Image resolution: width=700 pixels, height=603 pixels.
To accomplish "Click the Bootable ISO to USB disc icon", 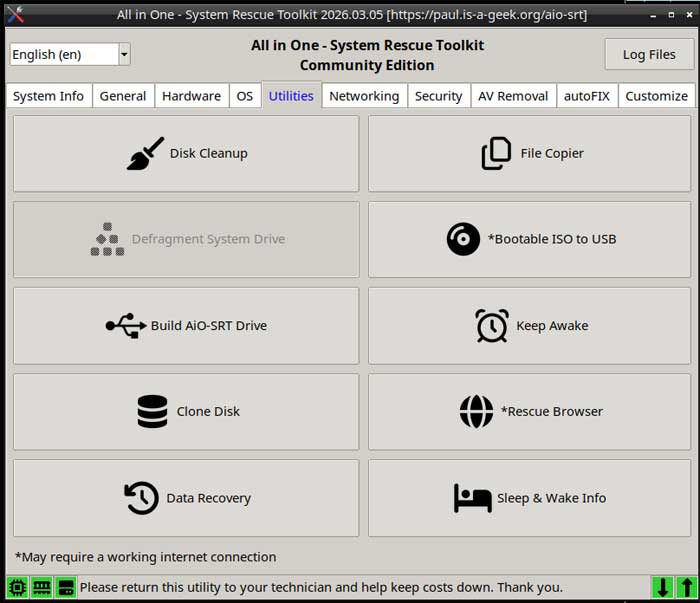I will [463, 240].
